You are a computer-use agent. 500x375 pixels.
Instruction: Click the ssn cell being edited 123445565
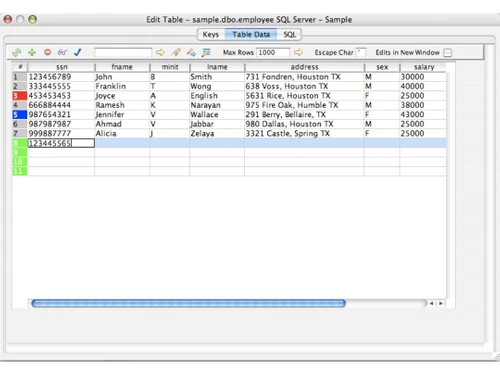click(x=61, y=143)
